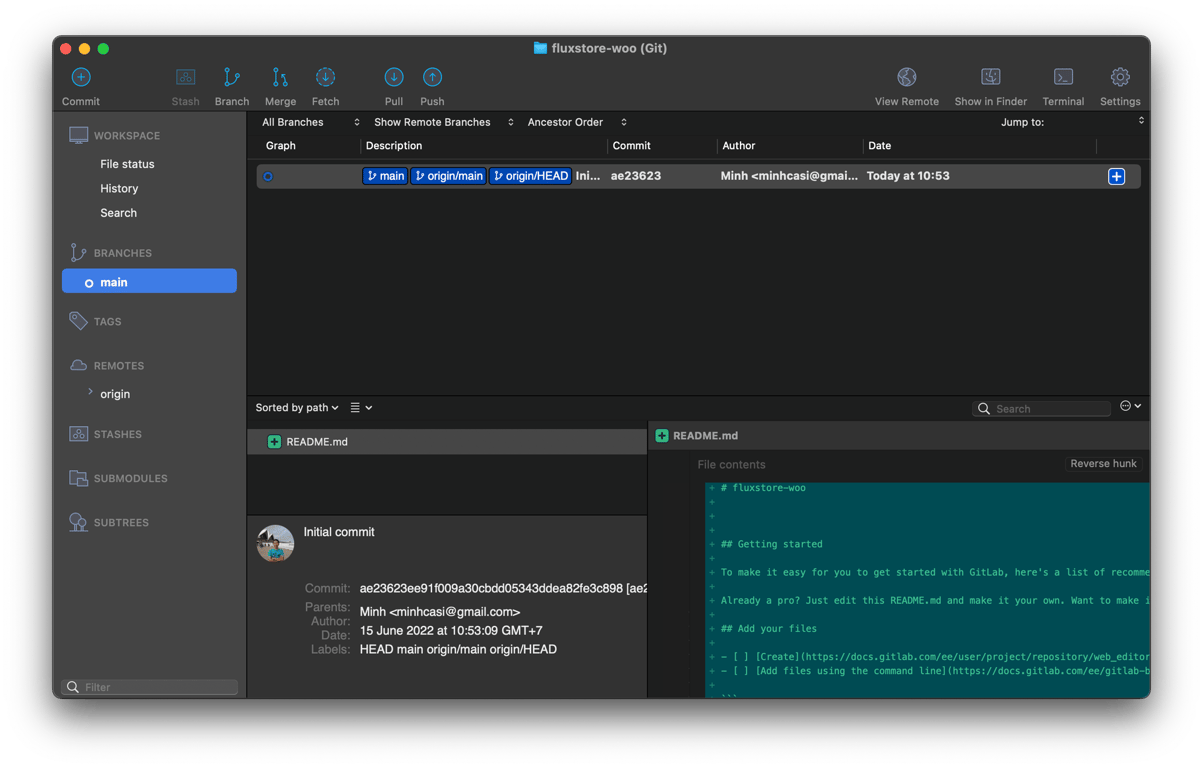Click the Description column header

point(394,146)
